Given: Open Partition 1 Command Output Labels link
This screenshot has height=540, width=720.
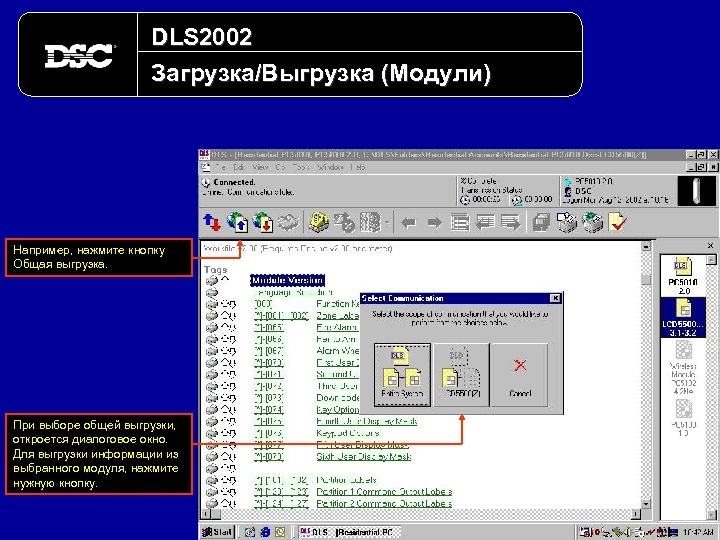Looking at the screenshot, I should pyautogui.click(x=384, y=492).
